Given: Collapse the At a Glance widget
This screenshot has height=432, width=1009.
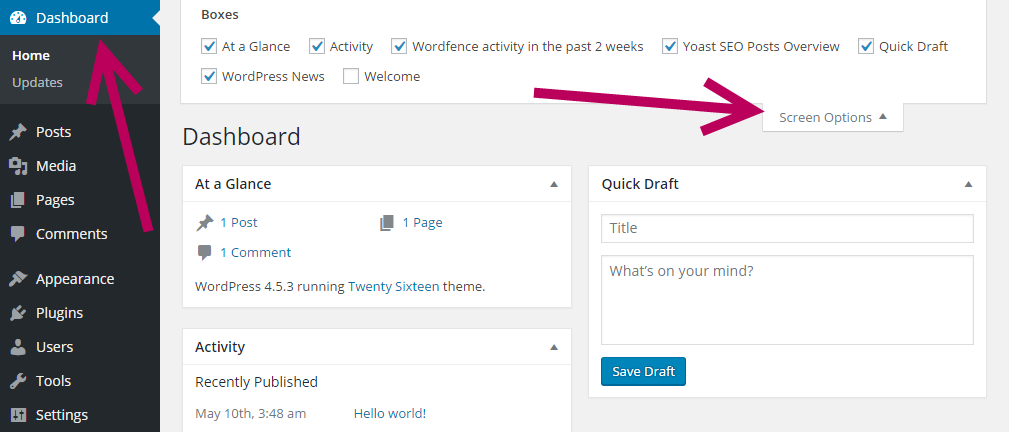Looking at the screenshot, I should click(x=554, y=184).
